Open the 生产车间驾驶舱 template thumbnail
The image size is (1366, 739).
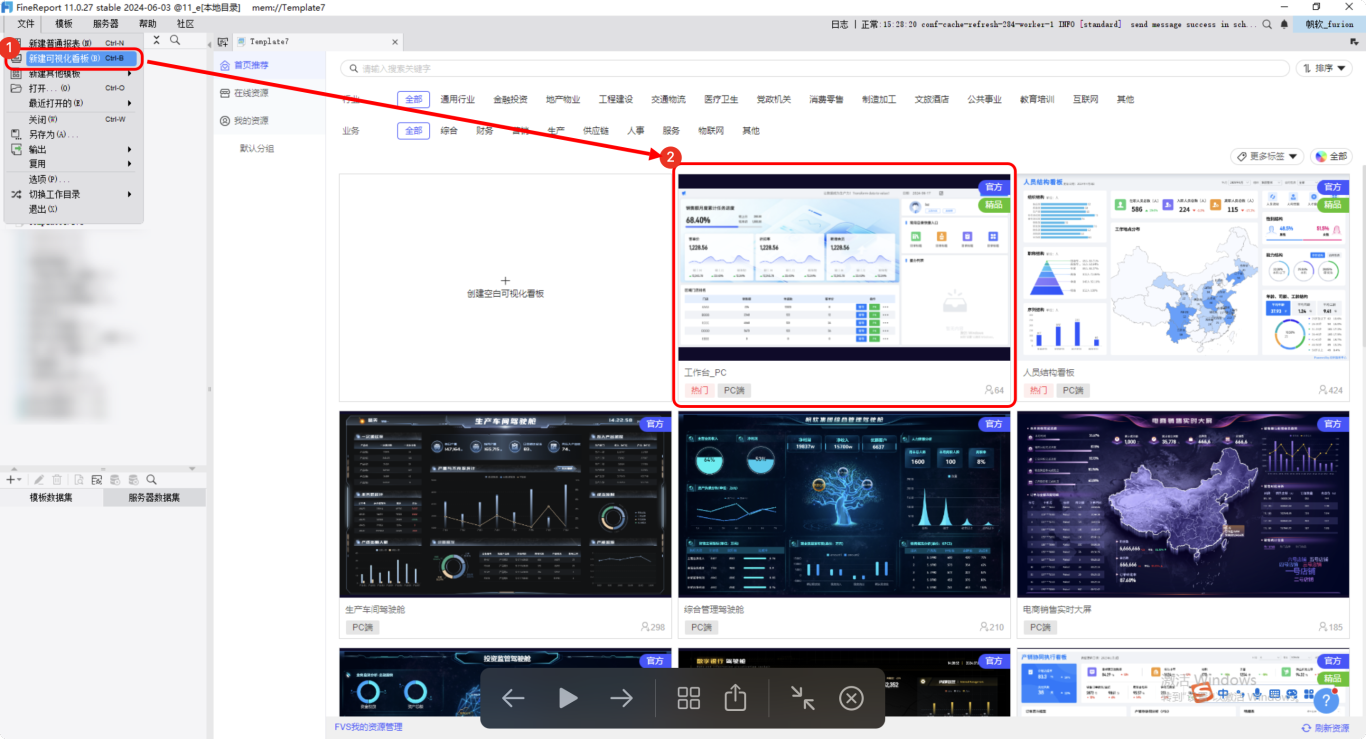pos(505,504)
